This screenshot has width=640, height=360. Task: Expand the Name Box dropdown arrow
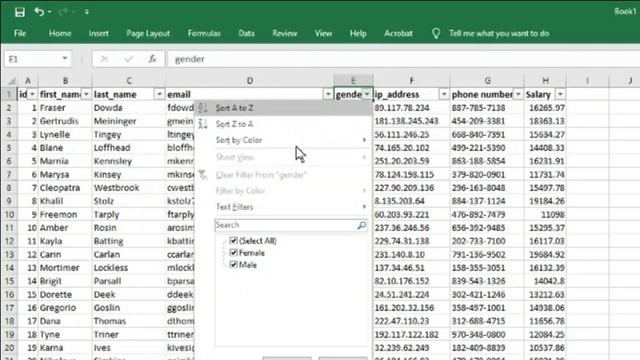tap(64, 59)
